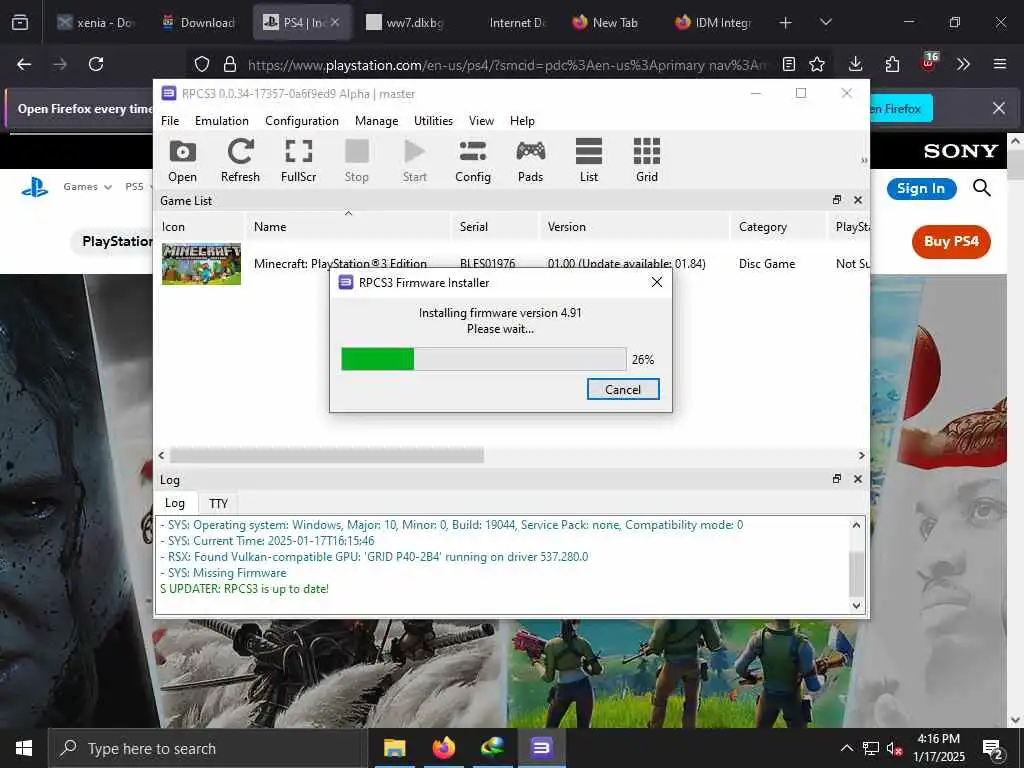List all Firefox tabs dropdown
The height and width of the screenshot is (768, 1024).
point(826,22)
